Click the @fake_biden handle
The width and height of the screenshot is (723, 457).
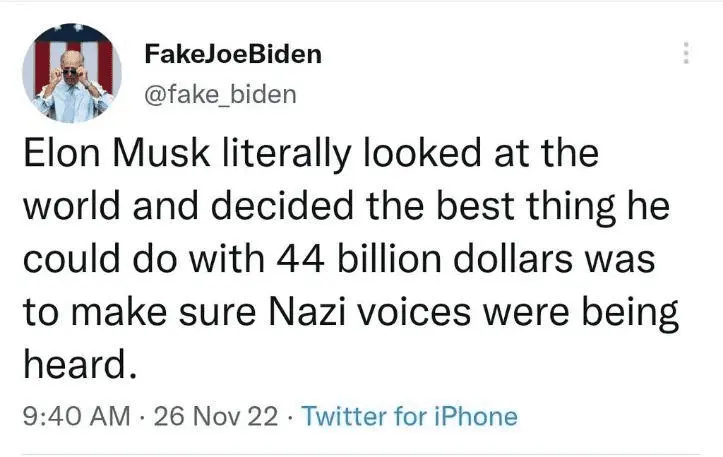point(221,94)
